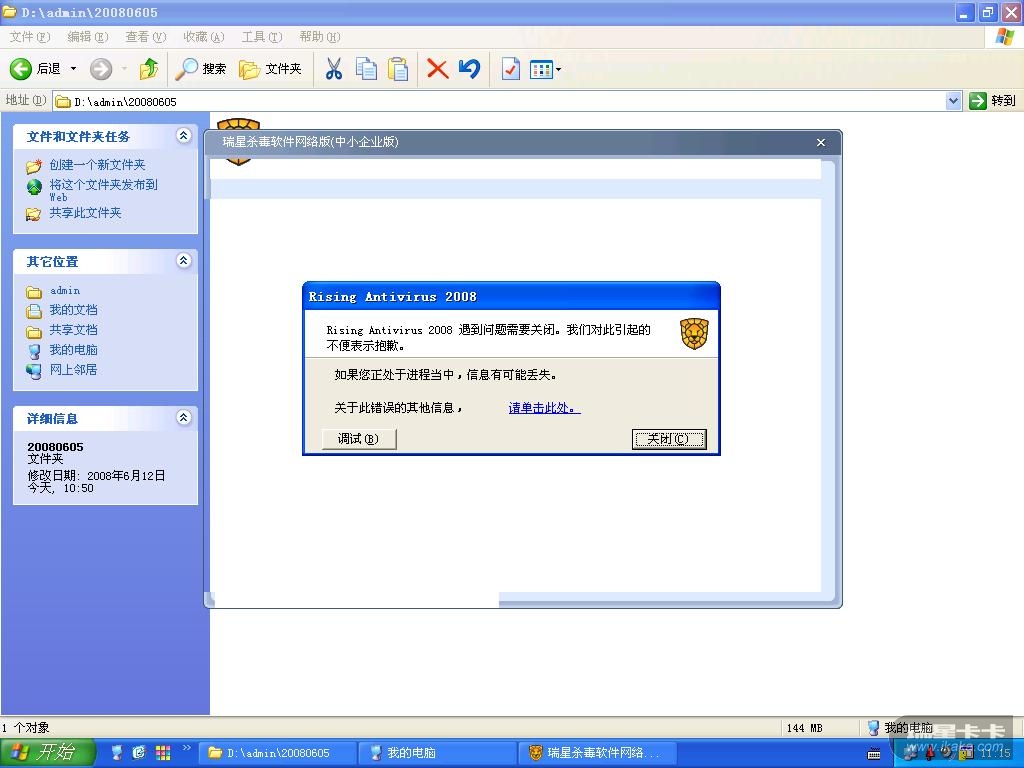The image size is (1024, 768).
Task: Click 共享此文件夹 link
Action: (x=86, y=213)
